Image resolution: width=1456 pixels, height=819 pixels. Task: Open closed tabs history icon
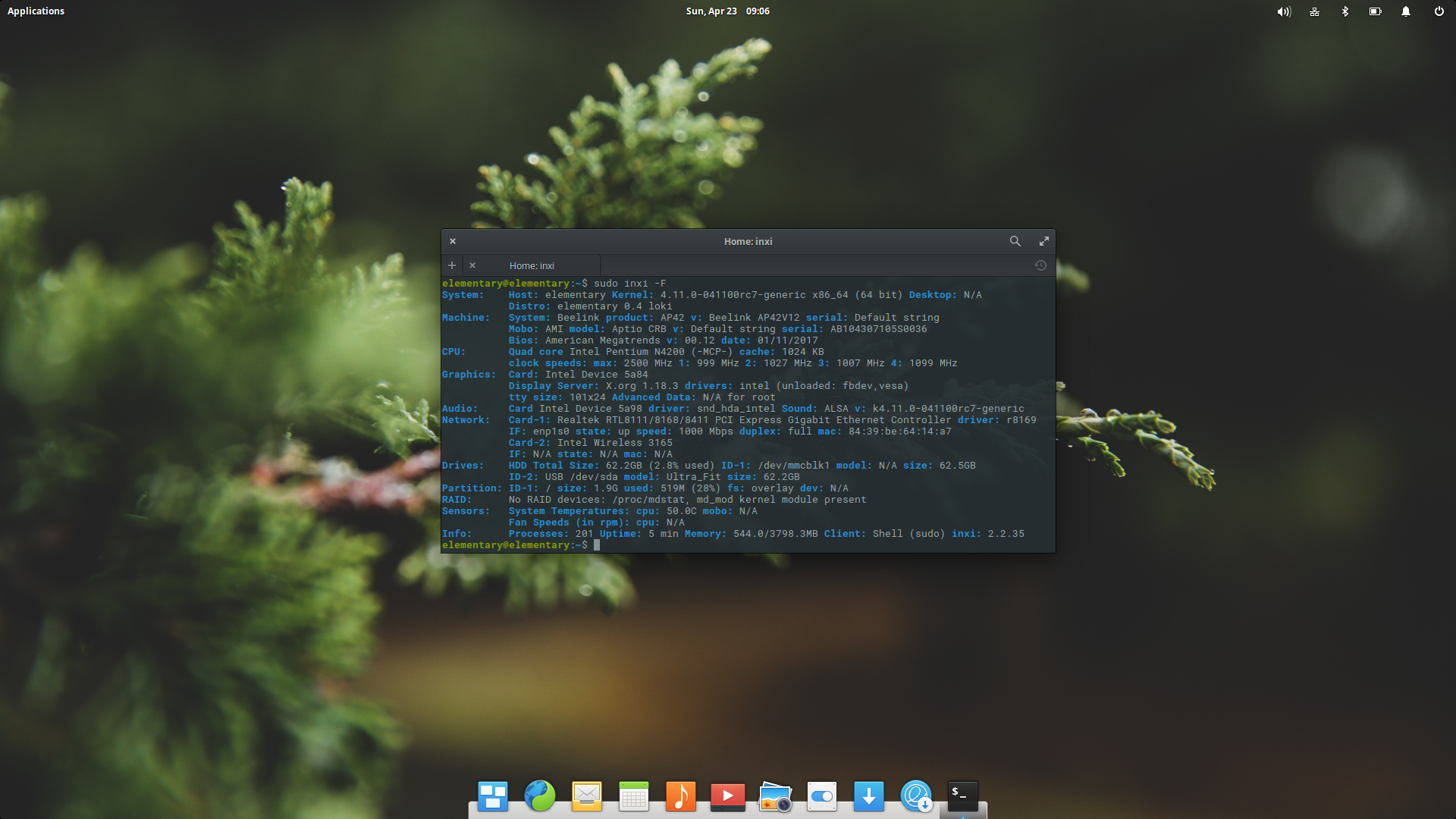[x=1040, y=265]
